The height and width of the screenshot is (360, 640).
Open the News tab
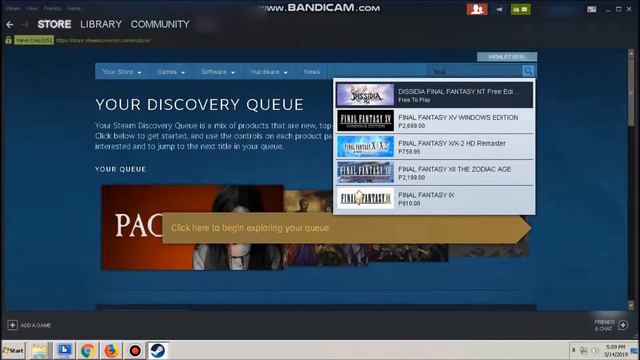(311, 71)
